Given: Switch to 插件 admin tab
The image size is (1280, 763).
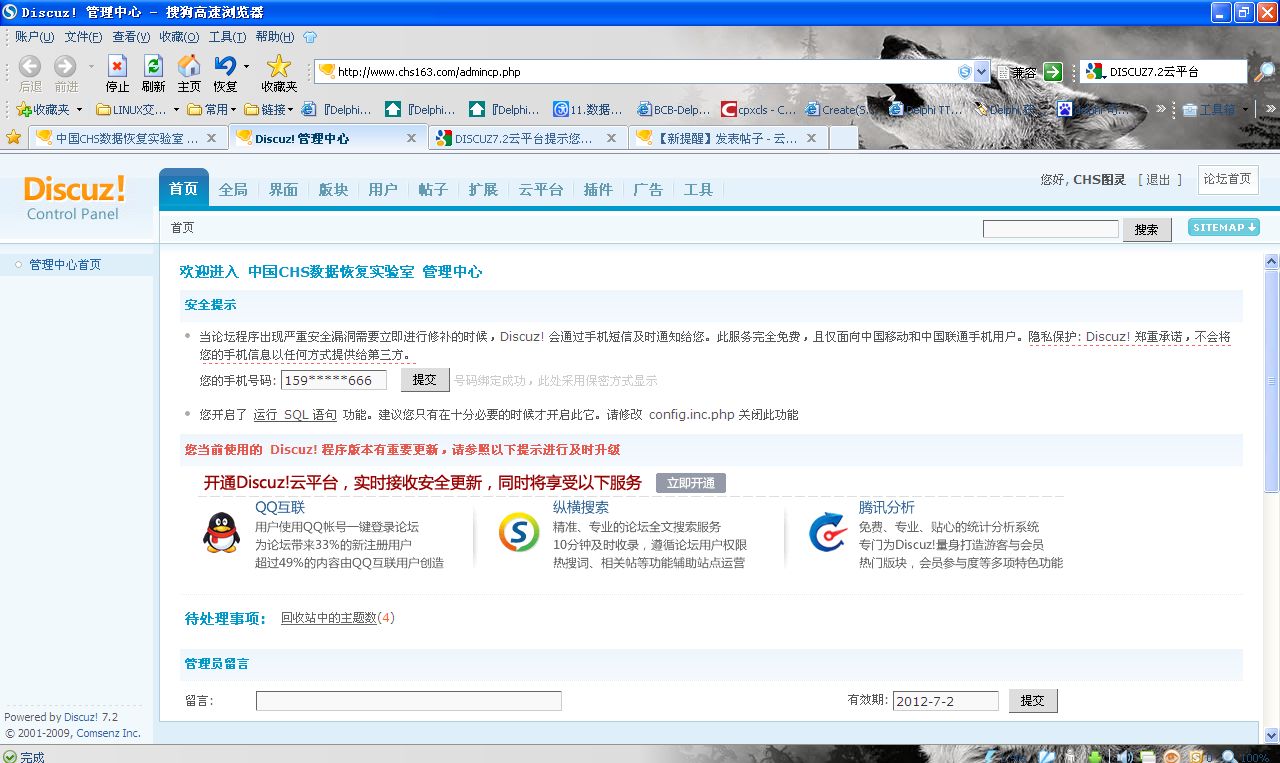Looking at the screenshot, I should click(598, 189).
